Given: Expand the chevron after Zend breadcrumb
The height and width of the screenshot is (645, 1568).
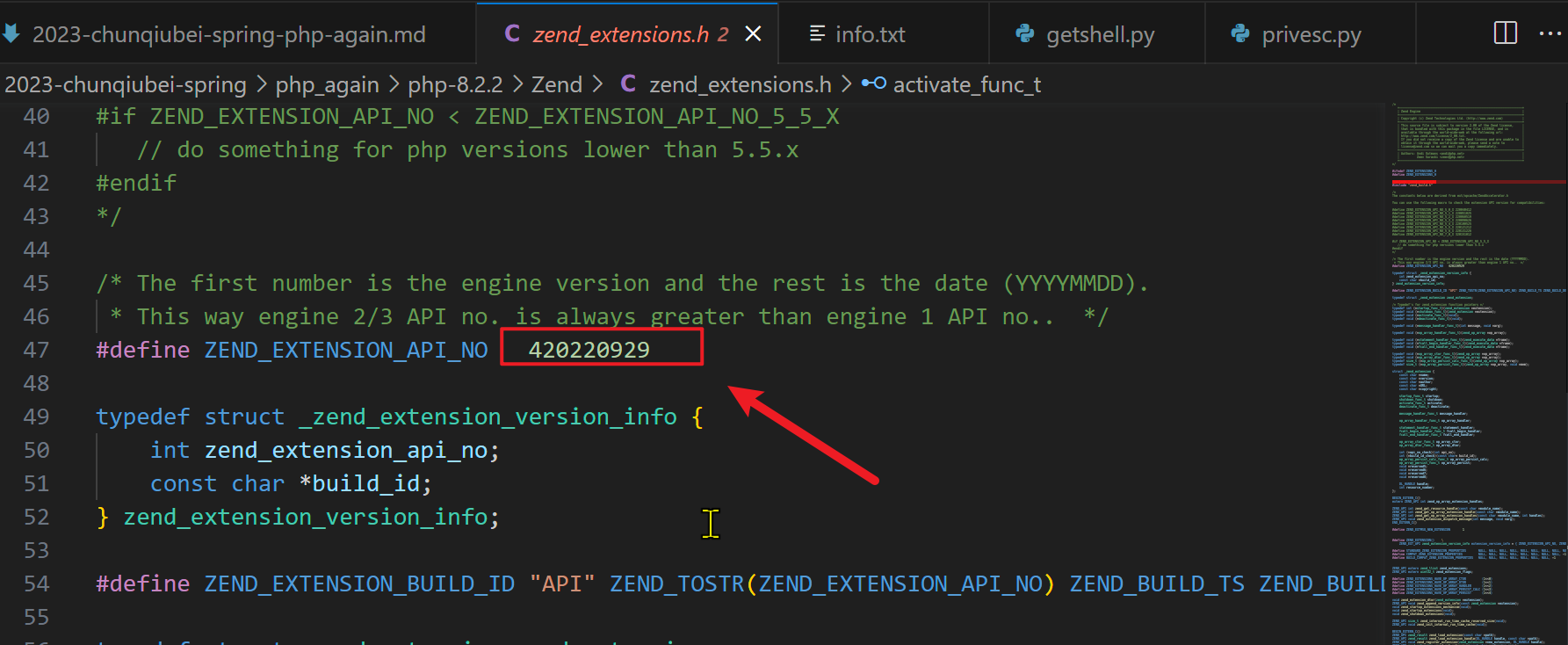Looking at the screenshot, I should pos(597,85).
